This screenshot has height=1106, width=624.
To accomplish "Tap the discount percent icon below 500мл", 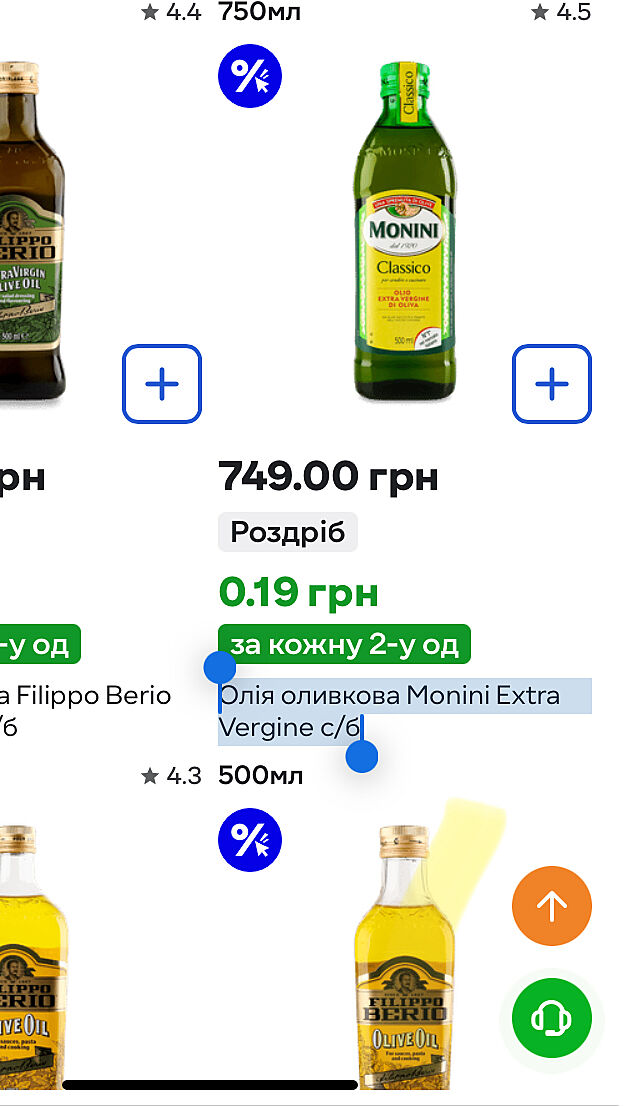I will pyautogui.click(x=250, y=840).
